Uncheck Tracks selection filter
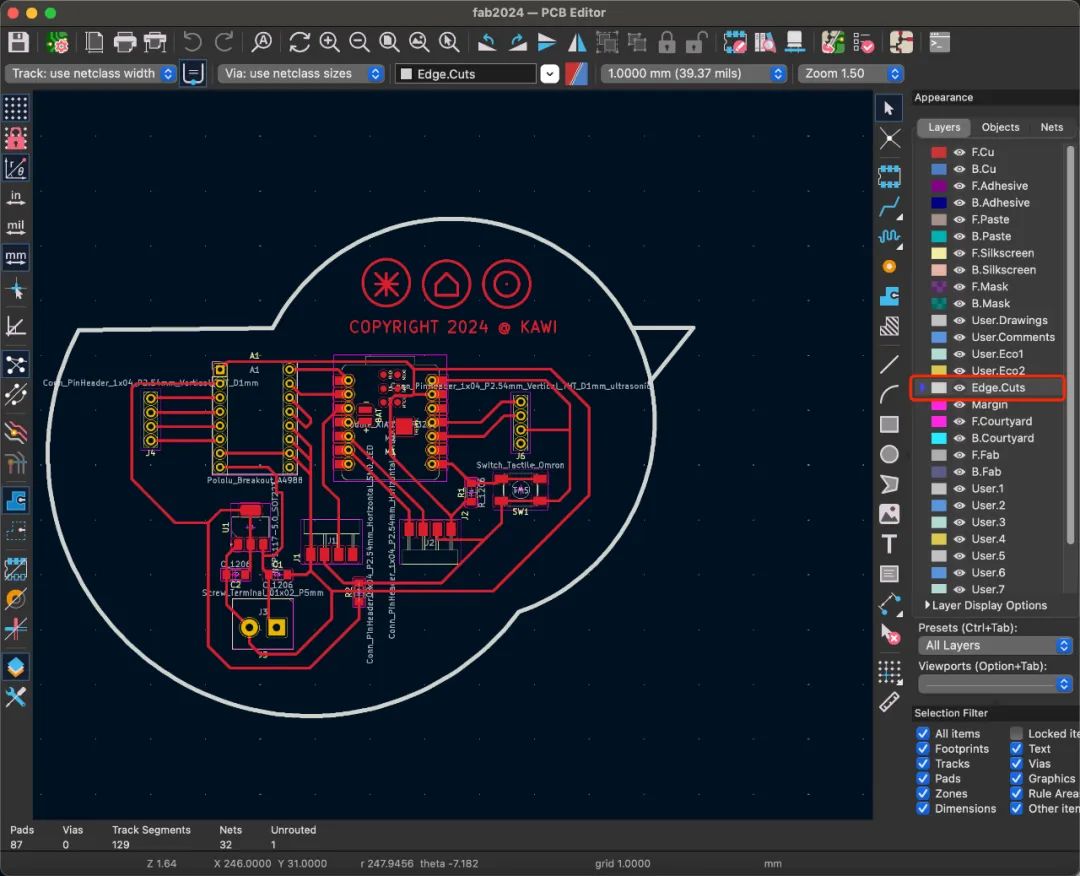 click(x=923, y=764)
